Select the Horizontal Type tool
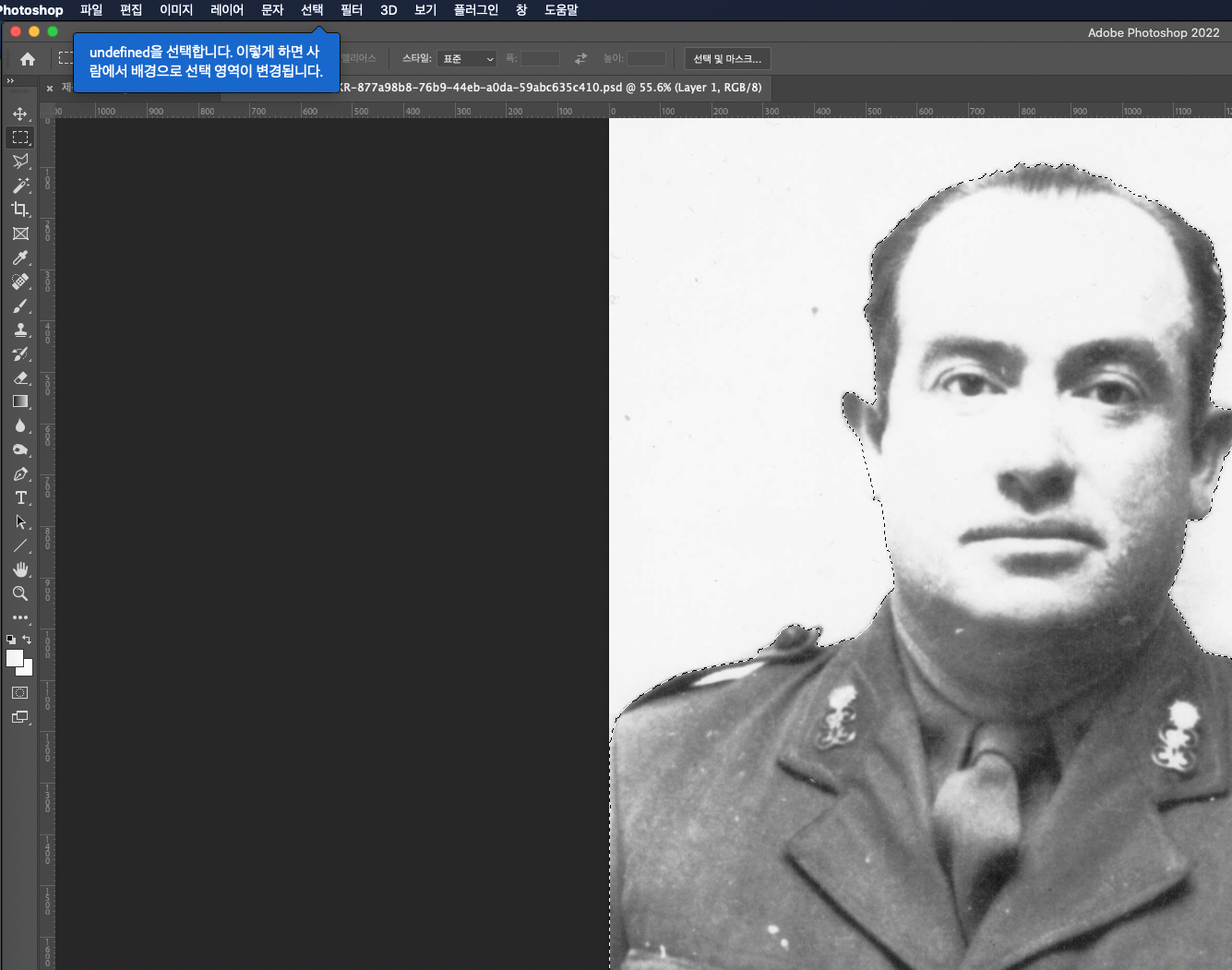 pyautogui.click(x=20, y=497)
